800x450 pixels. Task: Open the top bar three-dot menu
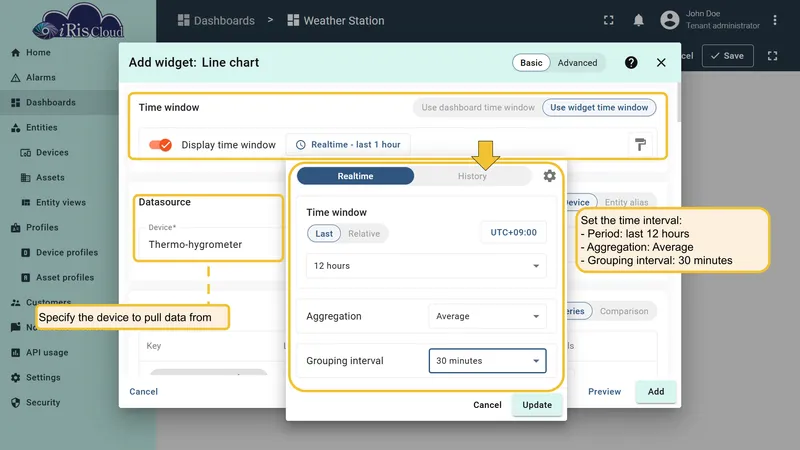(x=774, y=20)
